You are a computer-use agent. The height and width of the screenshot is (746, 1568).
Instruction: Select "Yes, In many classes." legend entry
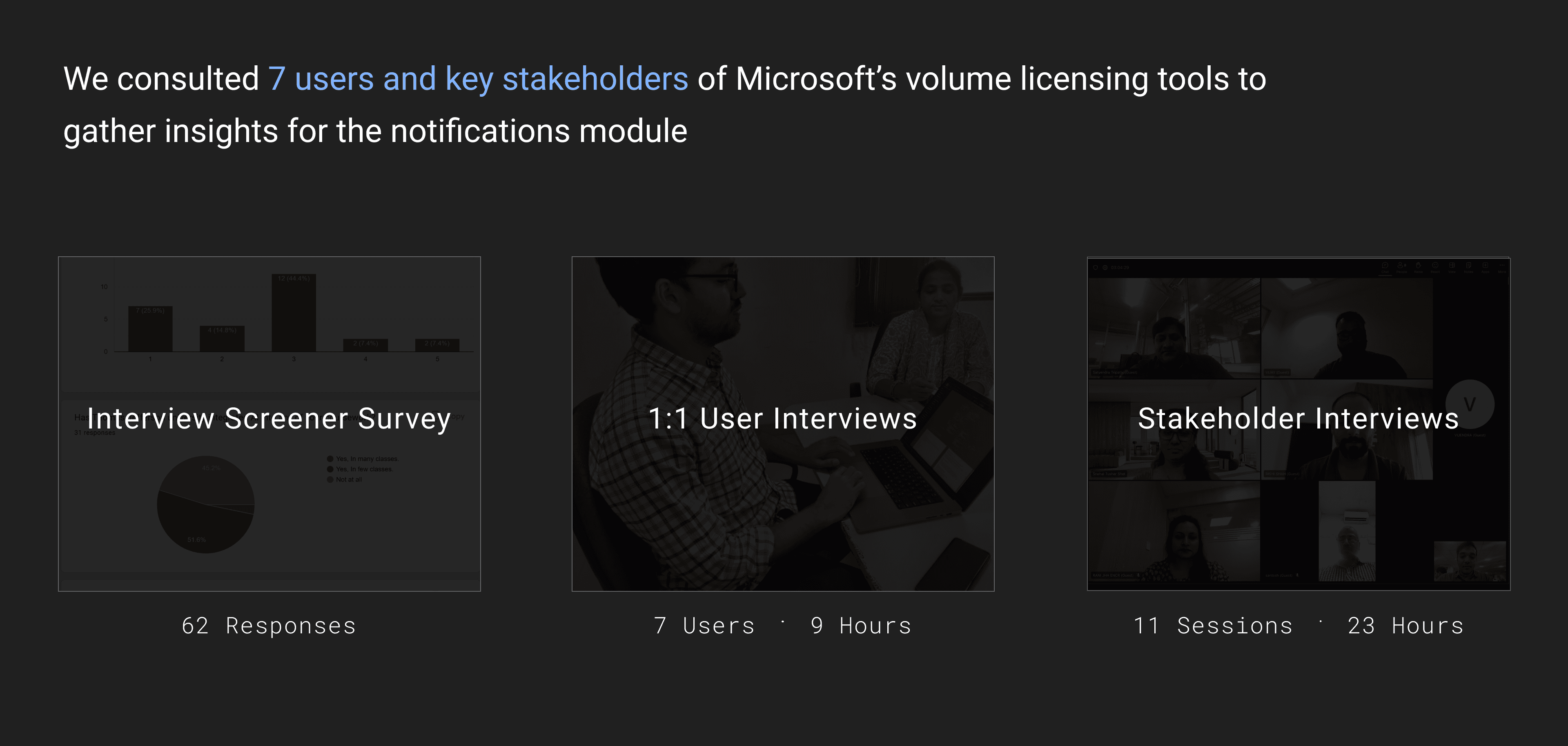tap(366, 459)
